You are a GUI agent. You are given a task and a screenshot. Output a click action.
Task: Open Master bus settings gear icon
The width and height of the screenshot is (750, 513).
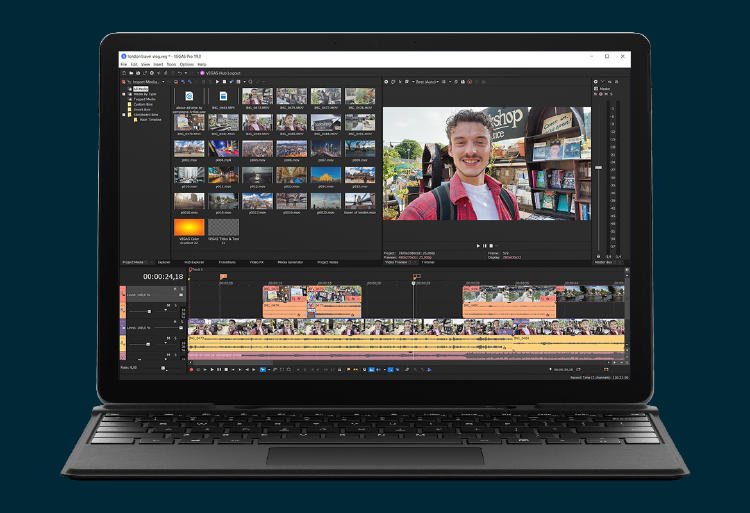point(596,82)
